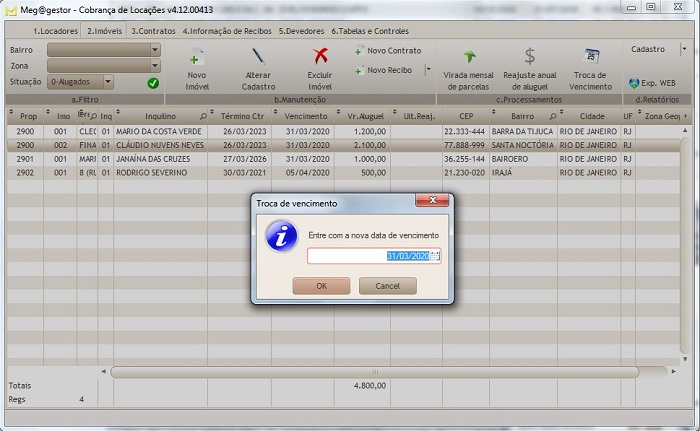This screenshot has height=431, width=700.
Task: Click Novo Contrato button
Action: coord(388,50)
